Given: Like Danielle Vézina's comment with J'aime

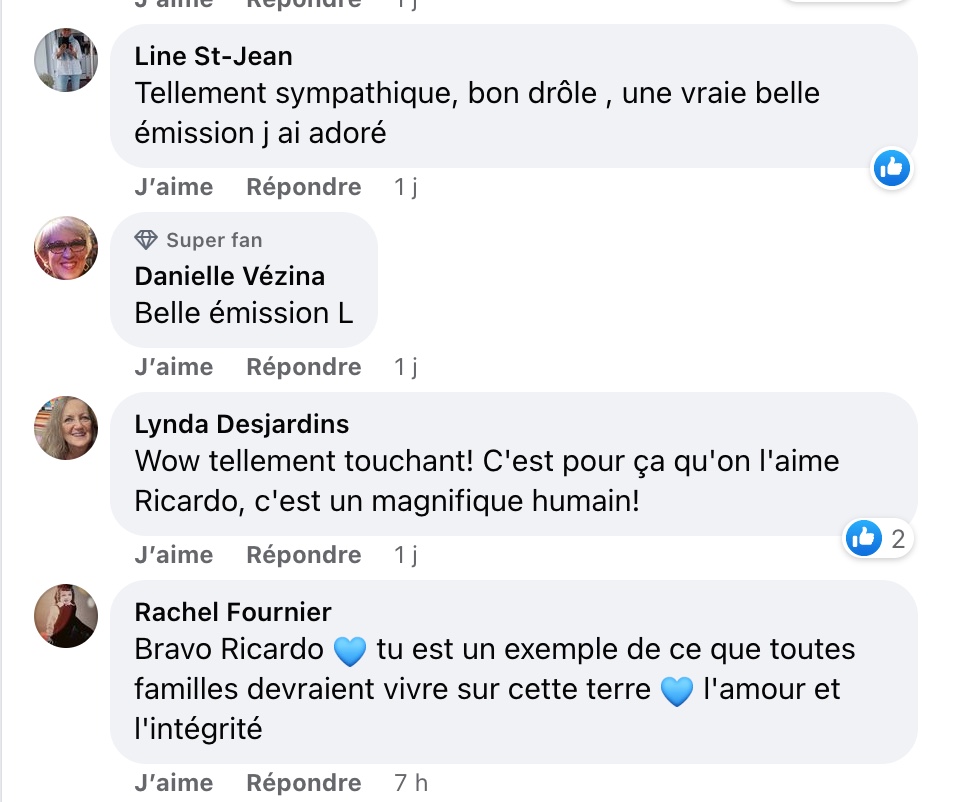Looking at the screenshot, I should click(x=174, y=367).
